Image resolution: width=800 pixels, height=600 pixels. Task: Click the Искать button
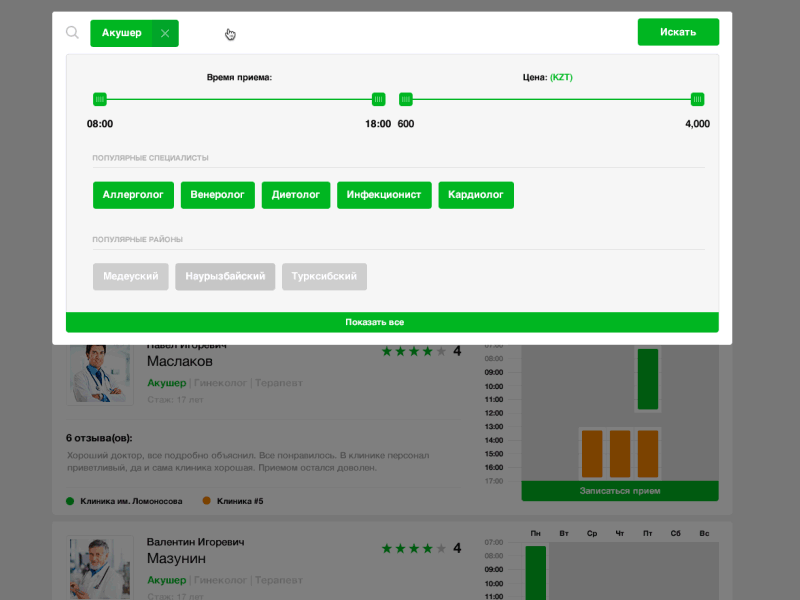pyautogui.click(x=678, y=32)
